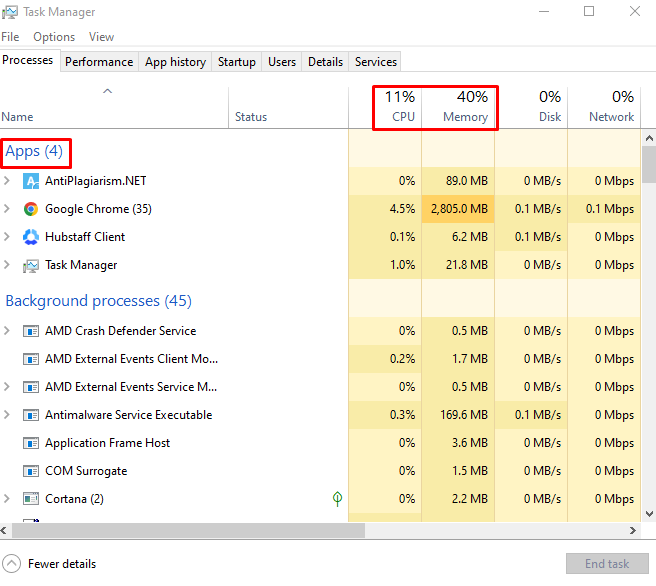Viewport: 656px width, 586px height.
Task: Click the Hubstaff Client icon
Action: click(x=31, y=237)
